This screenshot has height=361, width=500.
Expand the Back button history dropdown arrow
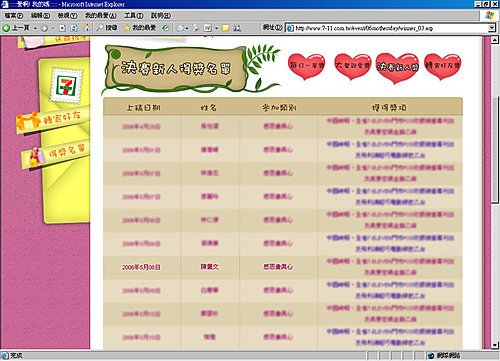point(35,28)
